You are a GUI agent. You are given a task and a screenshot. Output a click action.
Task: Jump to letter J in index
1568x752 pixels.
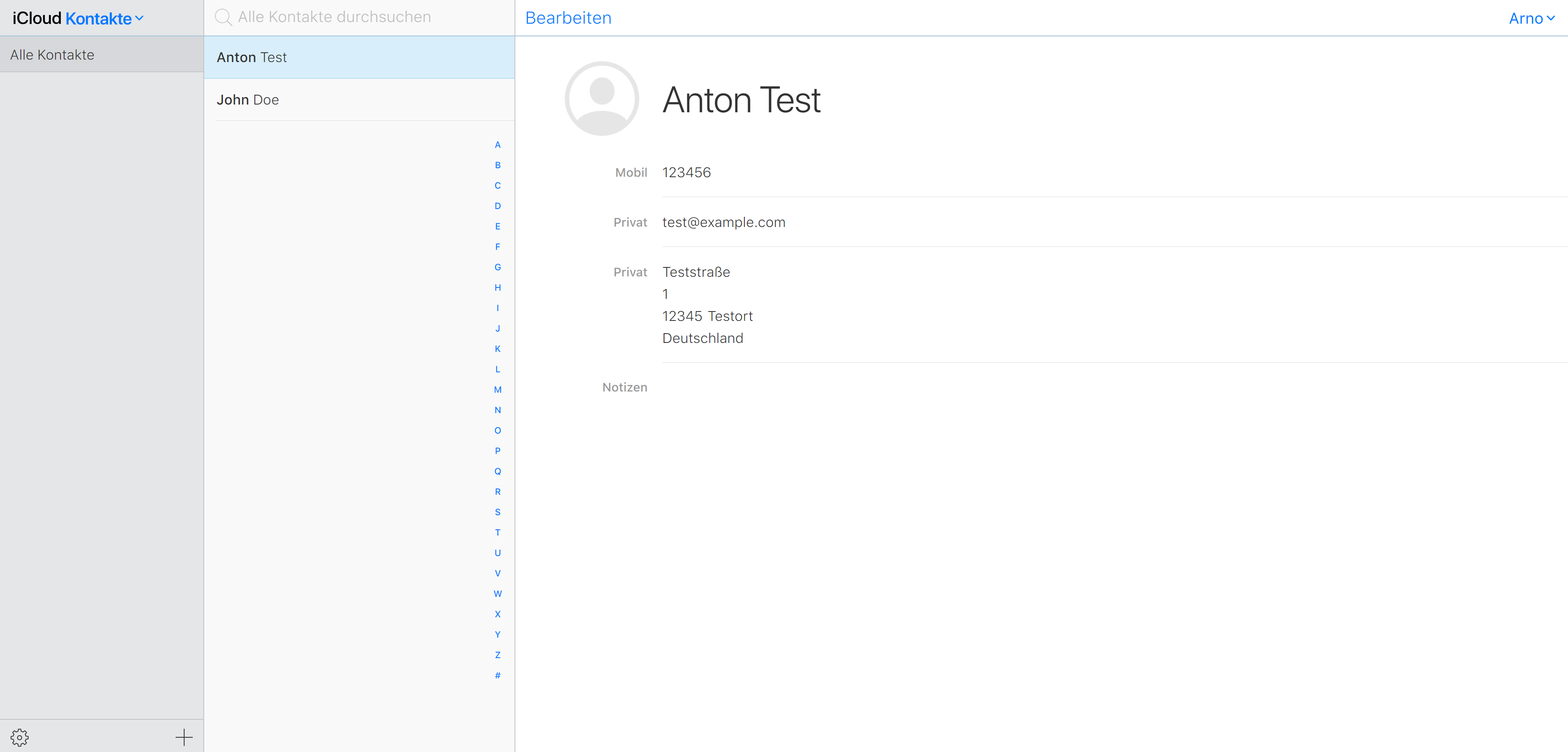coord(497,329)
